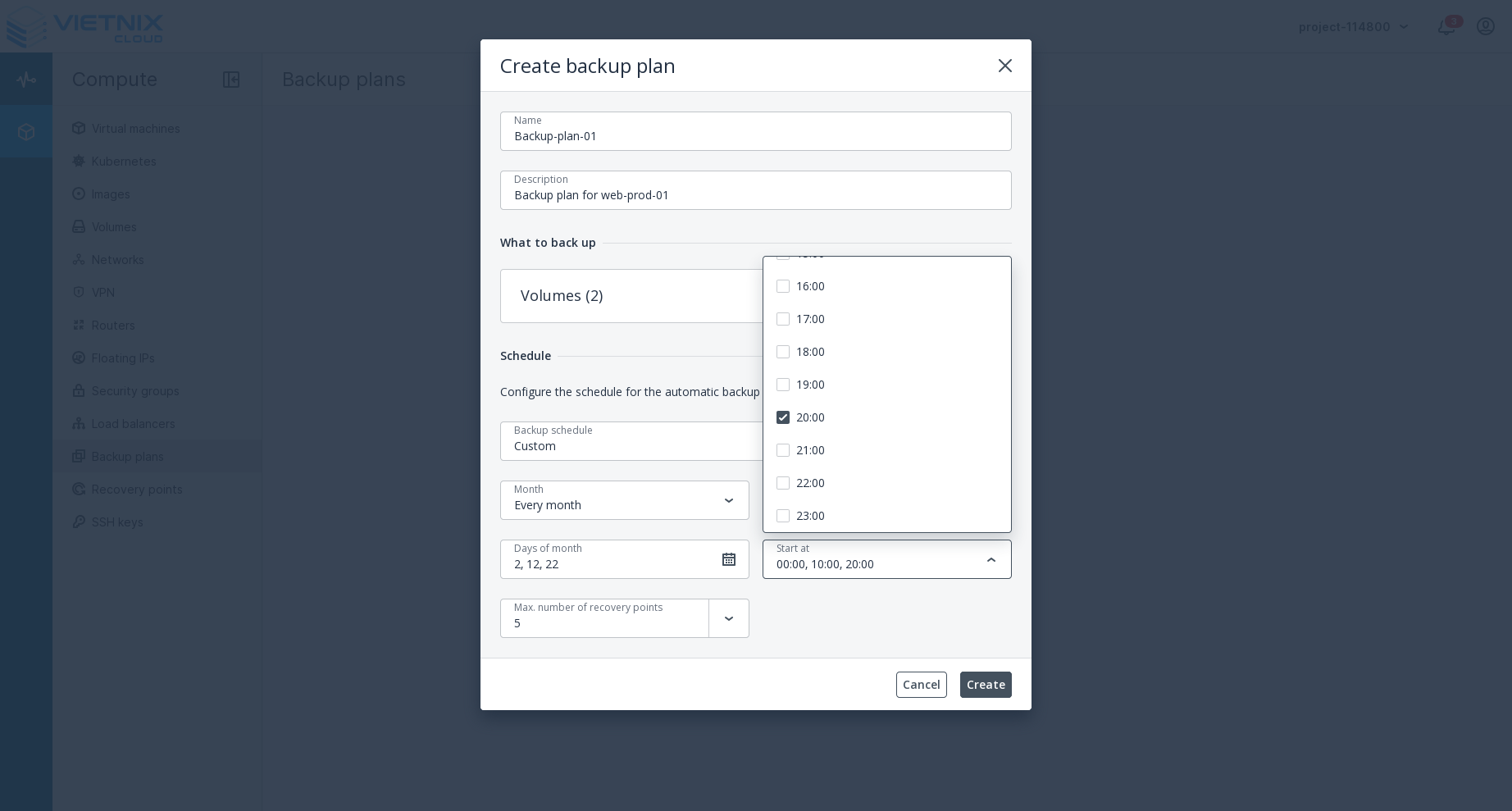
Task: Collapse the Start at time dropdown
Action: (x=991, y=559)
